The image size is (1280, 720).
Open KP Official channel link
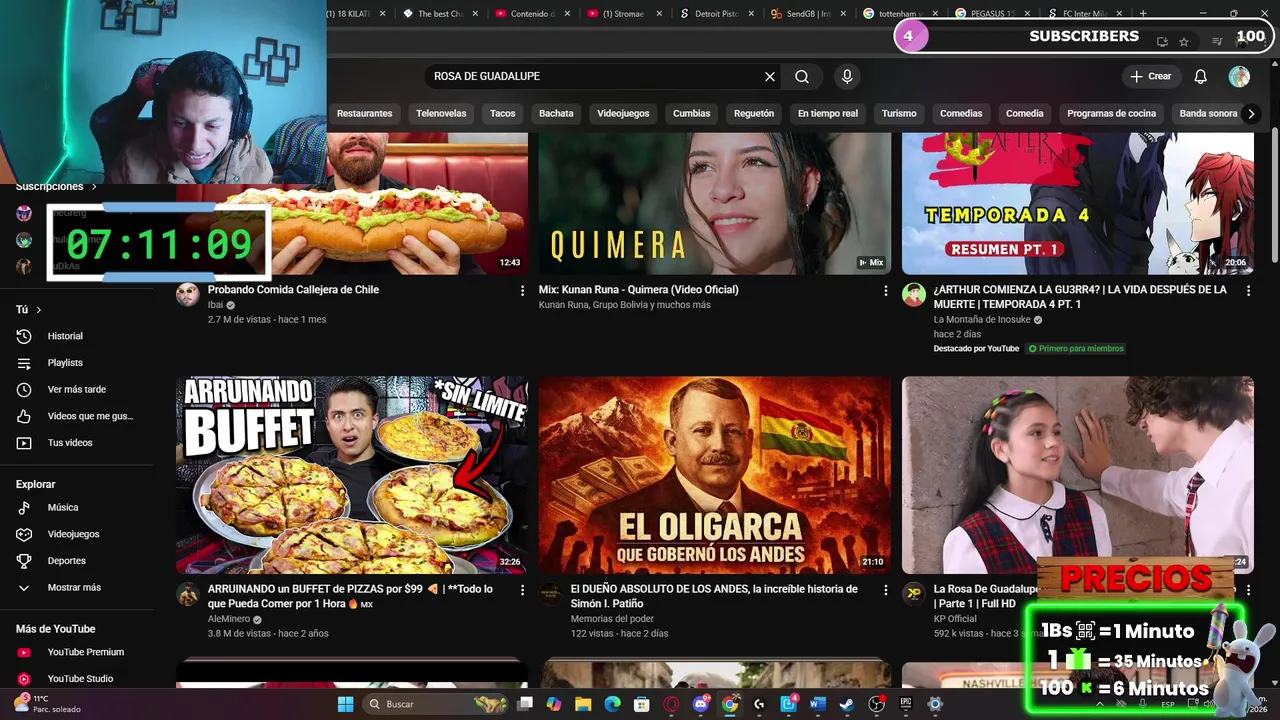click(955, 619)
